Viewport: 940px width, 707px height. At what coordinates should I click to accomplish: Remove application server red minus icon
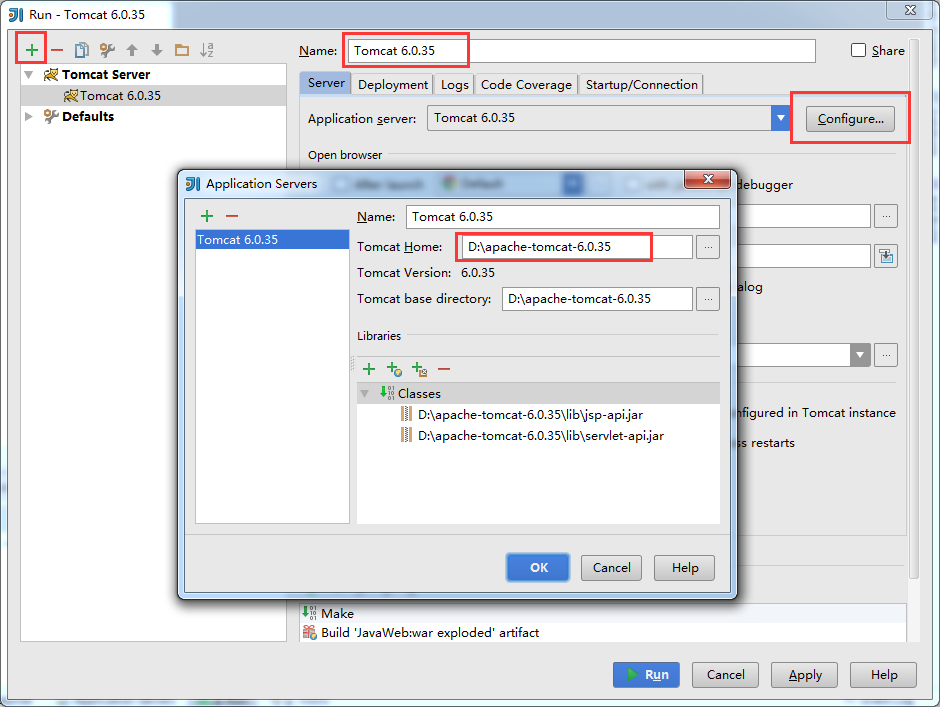click(x=232, y=216)
